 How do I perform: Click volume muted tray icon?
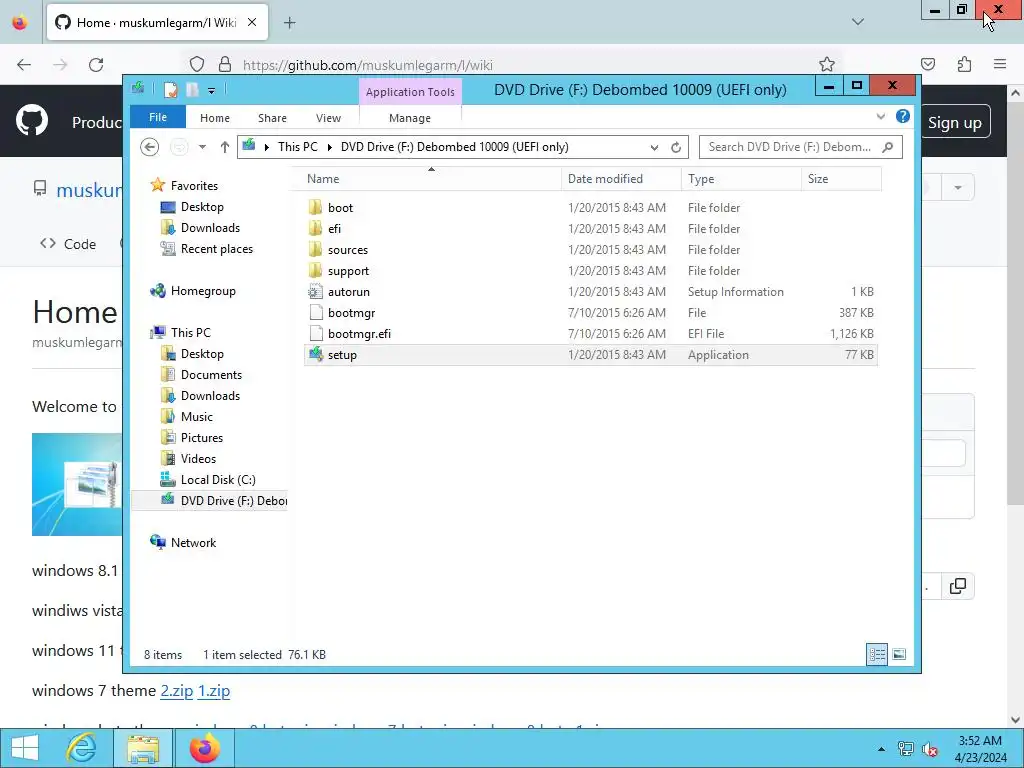click(929, 749)
